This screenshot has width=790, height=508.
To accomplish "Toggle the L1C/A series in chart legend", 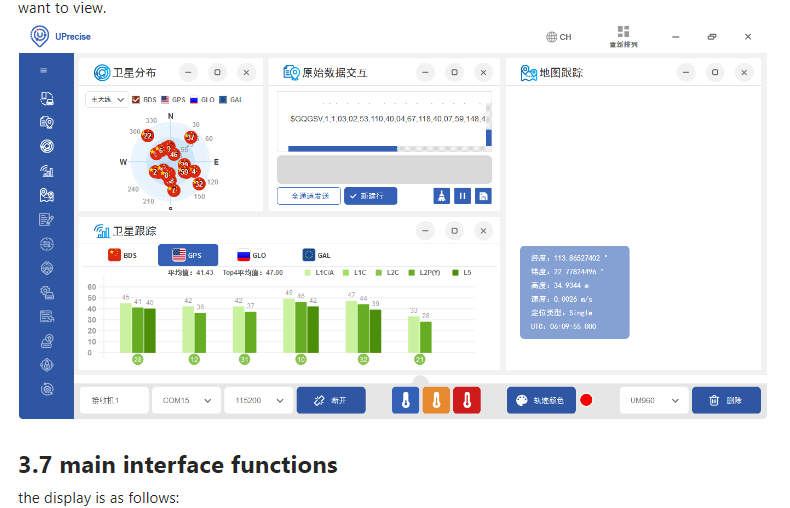I will click(x=319, y=273).
